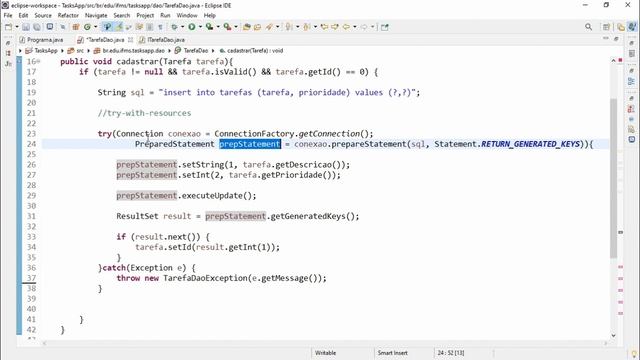Switch to the Programa.java tab
The width and height of the screenshot is (640, 360).
point(41,40)
